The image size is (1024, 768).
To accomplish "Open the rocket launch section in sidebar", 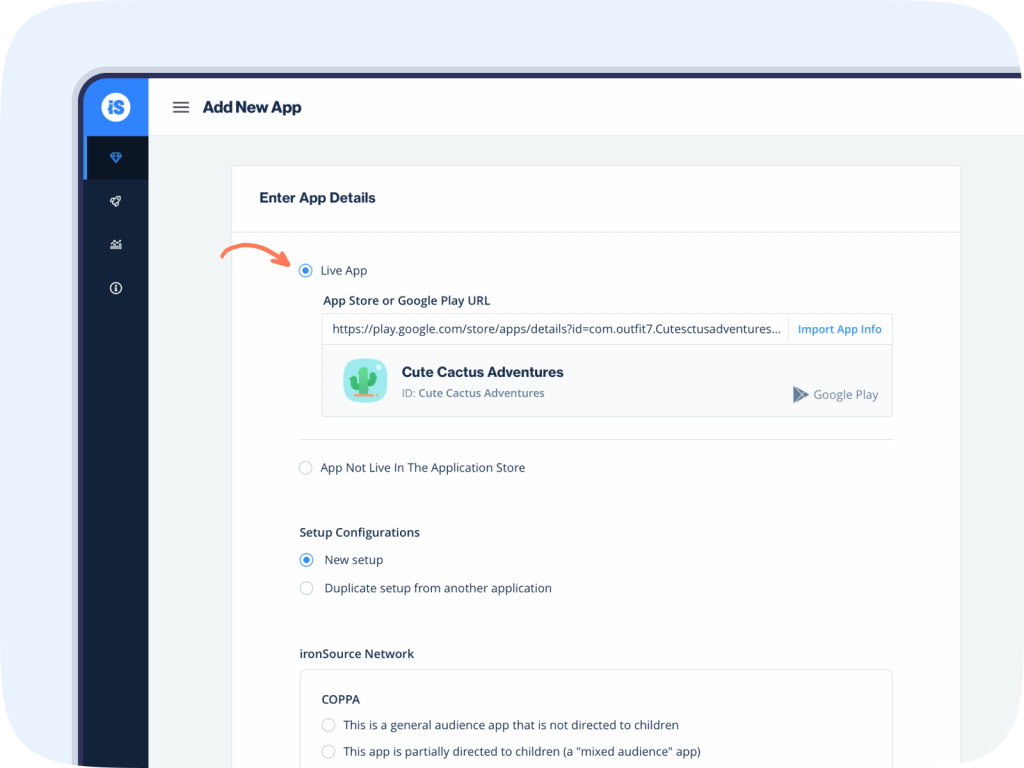I will coord(115,200).
